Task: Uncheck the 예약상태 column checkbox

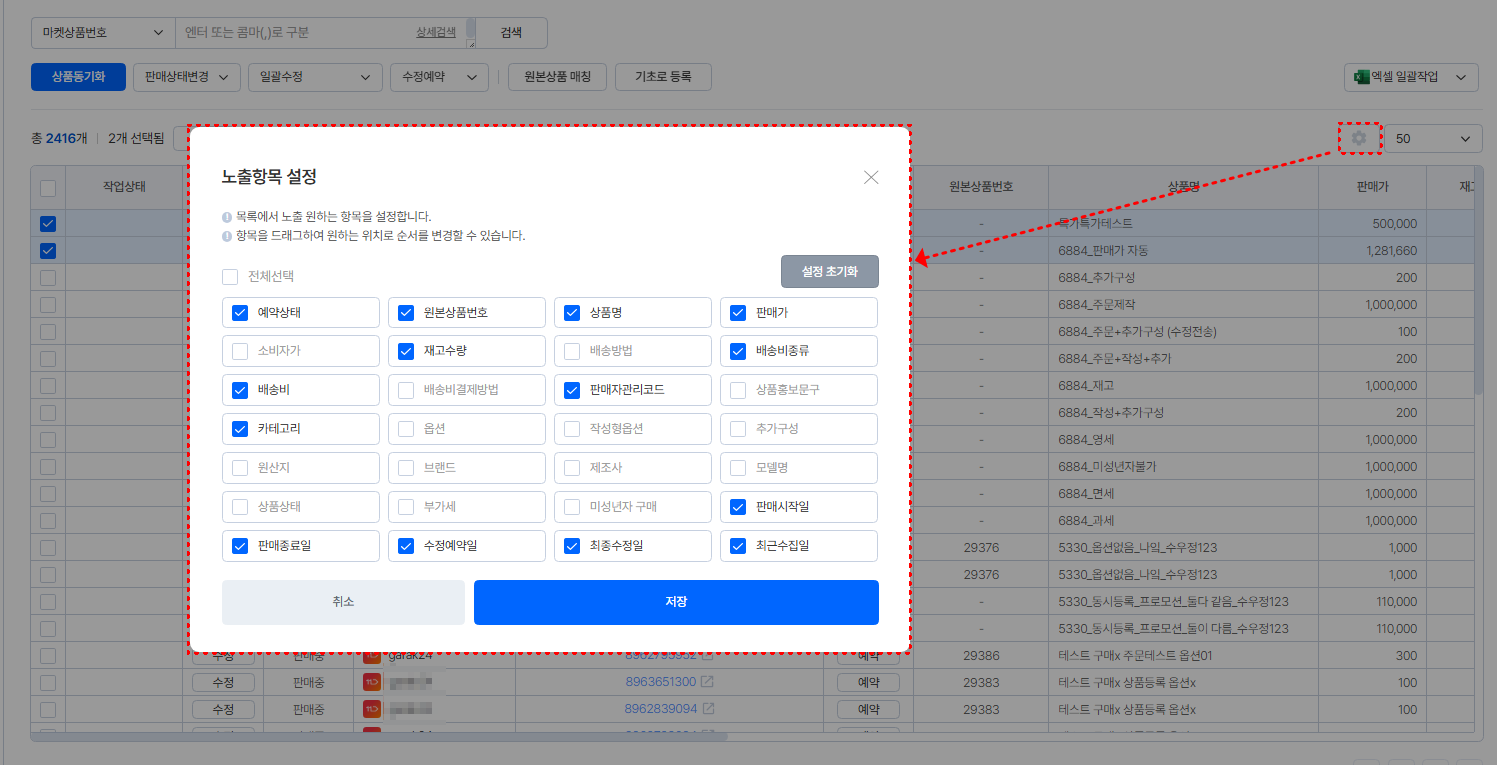Action: (240, 313)
